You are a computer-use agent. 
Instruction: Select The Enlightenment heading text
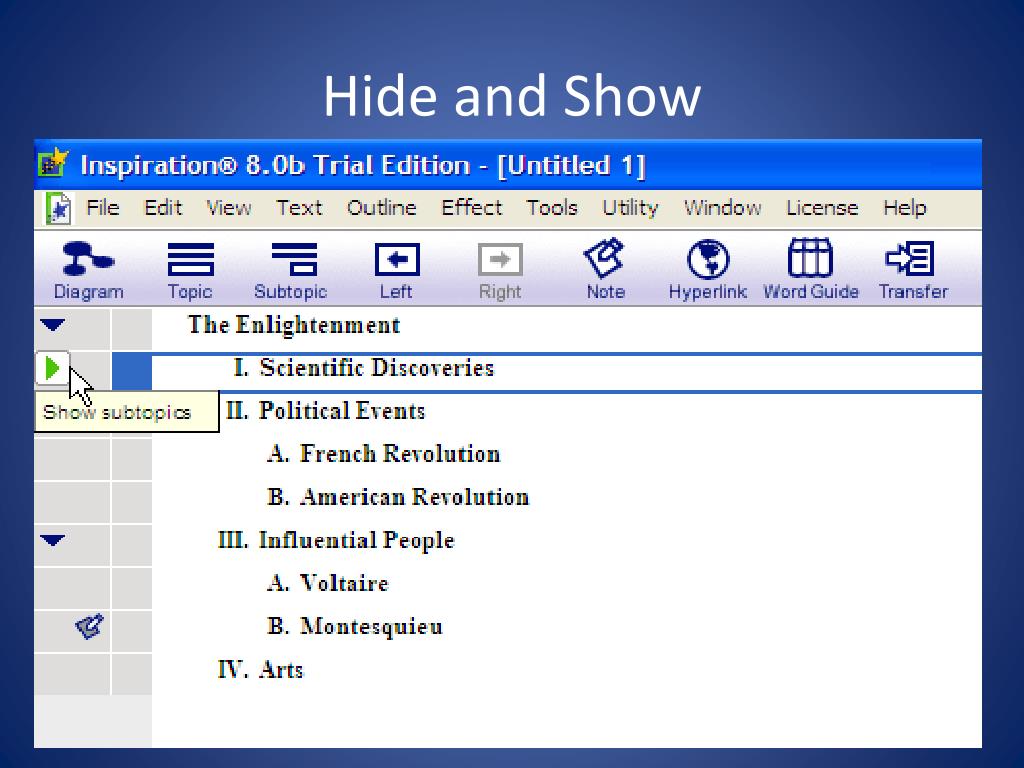coord(294,325)
